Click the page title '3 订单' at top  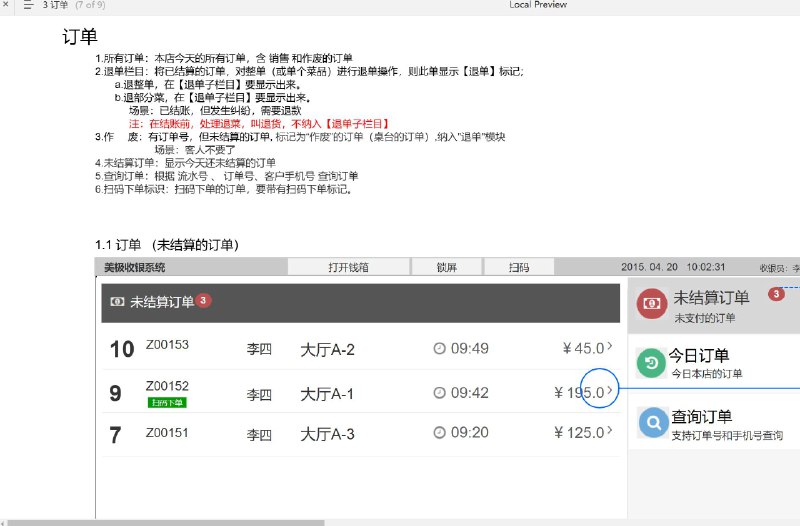(55, 5)
